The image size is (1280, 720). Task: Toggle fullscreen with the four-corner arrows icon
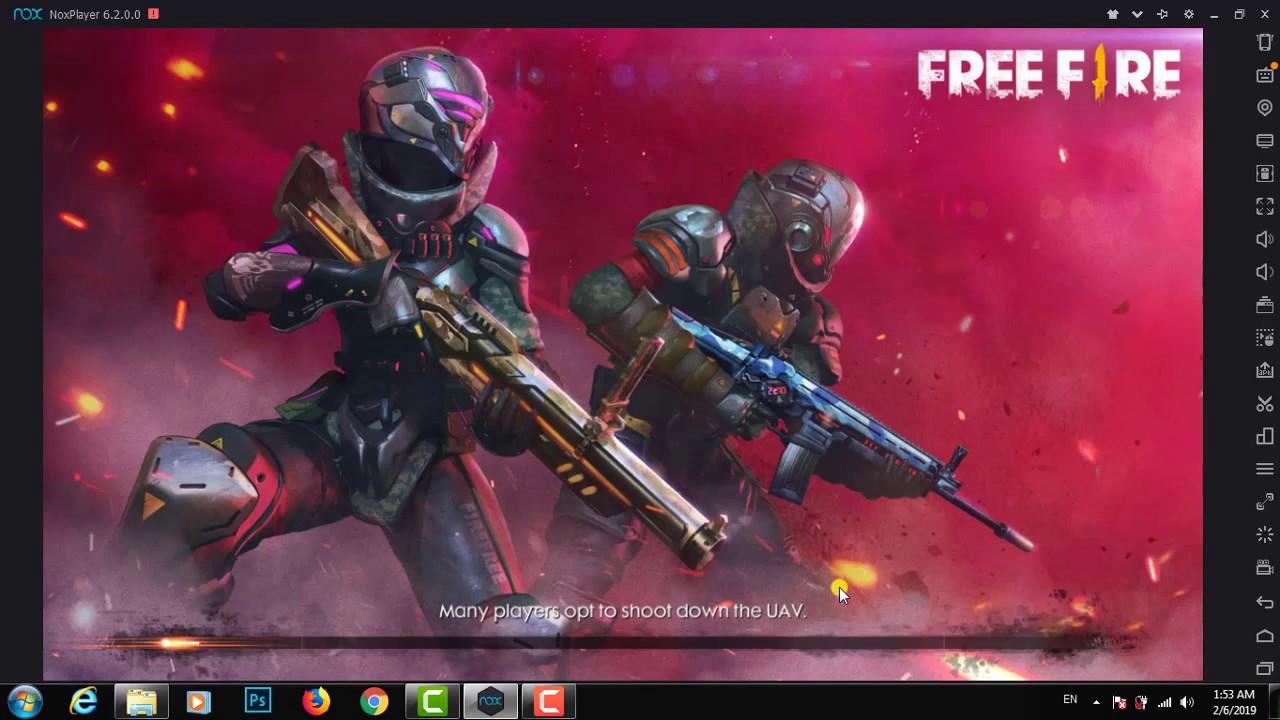pyautogui.click(x=1265, y=206)
